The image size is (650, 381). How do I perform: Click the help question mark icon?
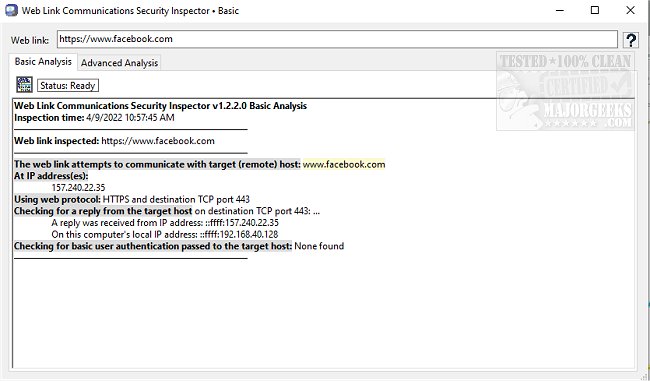click(631, 40)
